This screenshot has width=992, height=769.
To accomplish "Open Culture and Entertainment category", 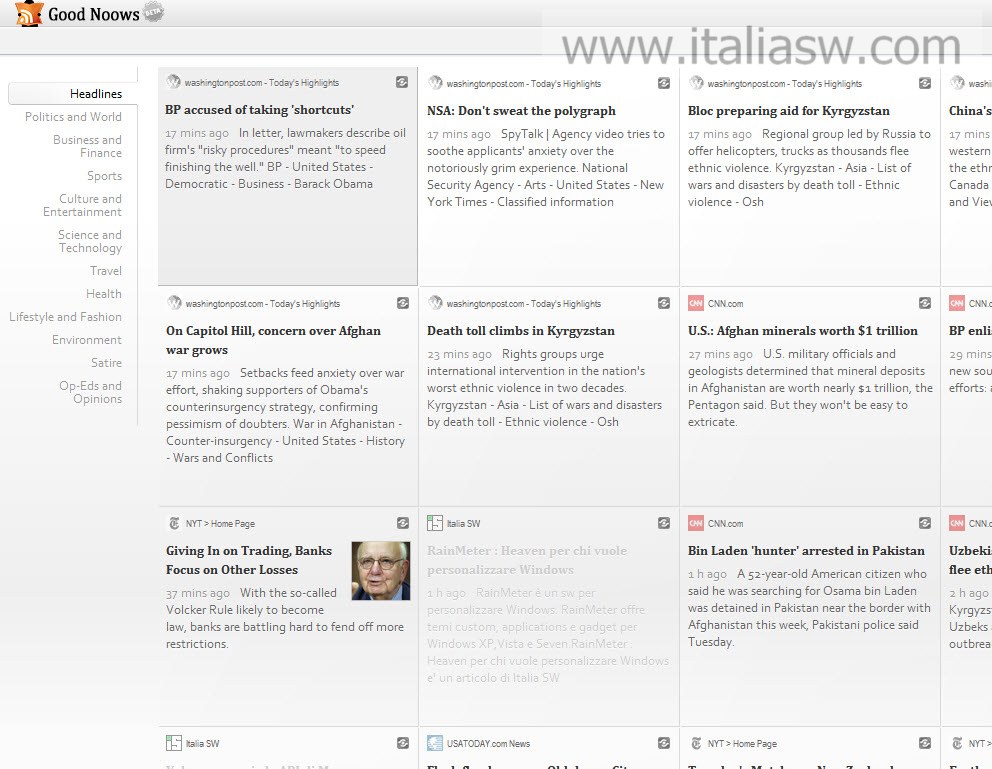I will tap(82, 205).
